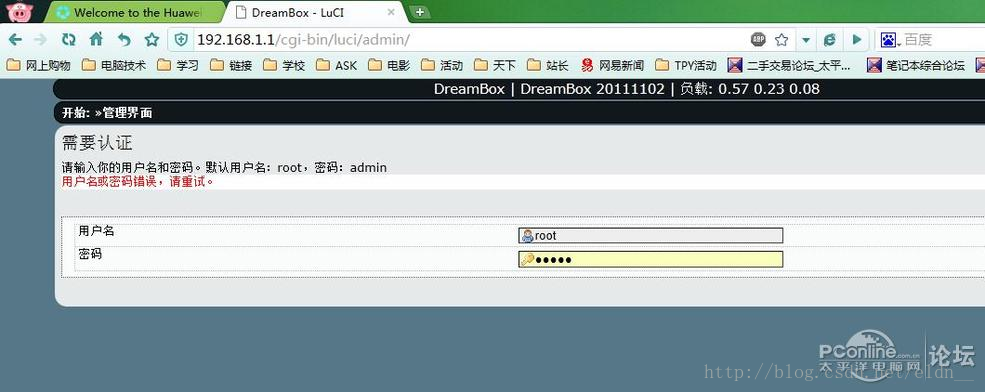Click the 密码 password field
The width and height of the screenshot is (985, 392).
(x=650, y=259)
